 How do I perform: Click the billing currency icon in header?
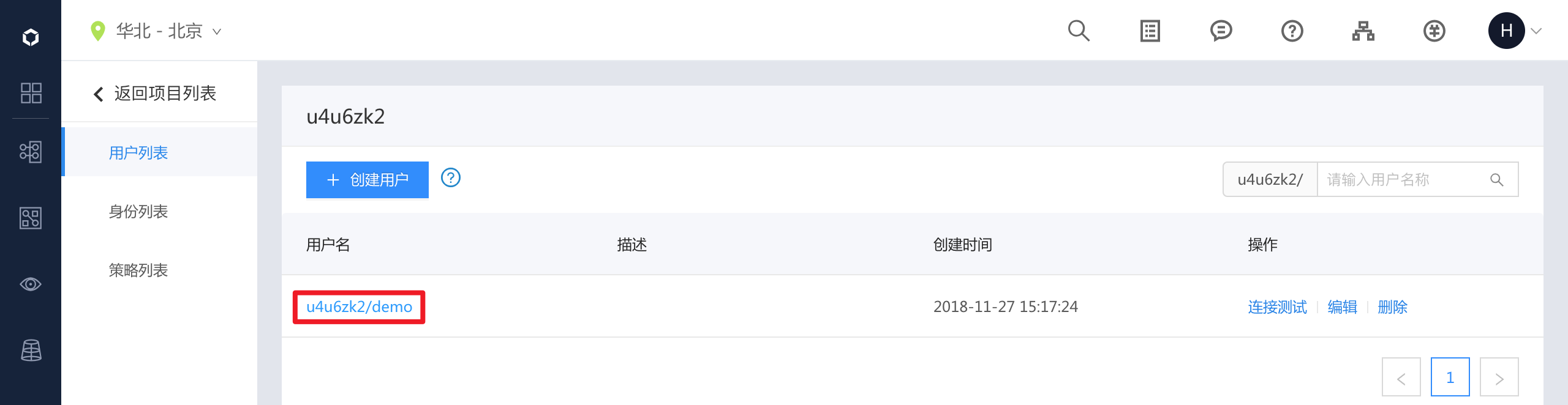tap(1434, 31)
